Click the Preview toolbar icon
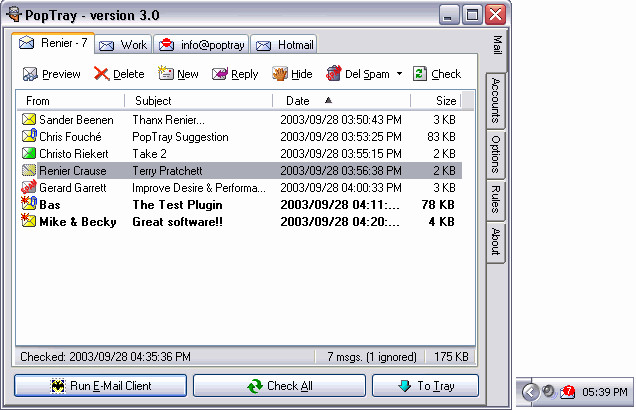 30,74
